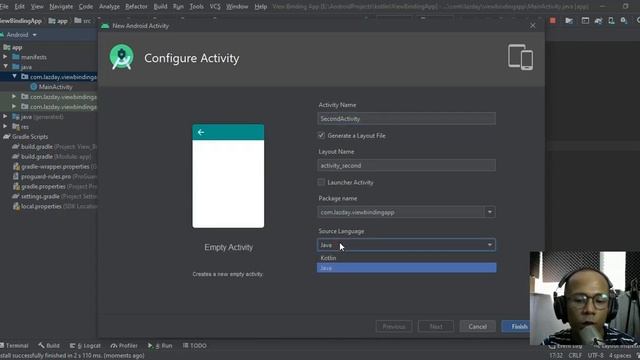Open the Terminal tool window
The height and width of the screenshot is (360, 640).
tap(15, 346)
